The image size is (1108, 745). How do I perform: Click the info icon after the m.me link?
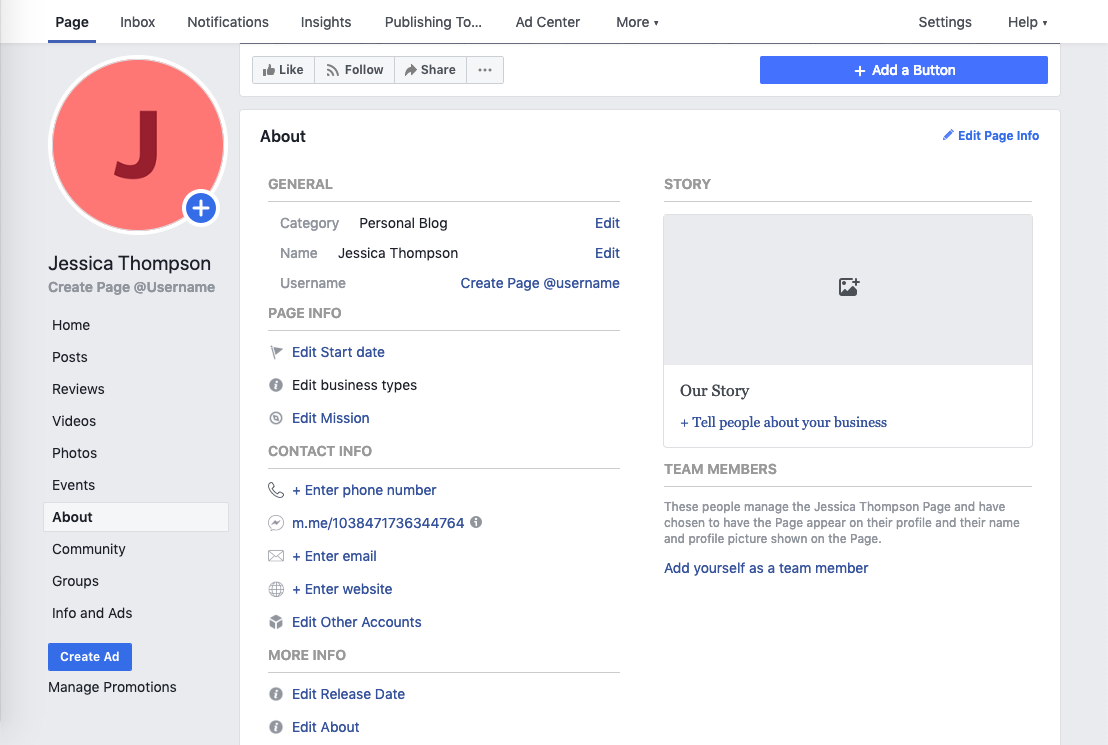476,522
